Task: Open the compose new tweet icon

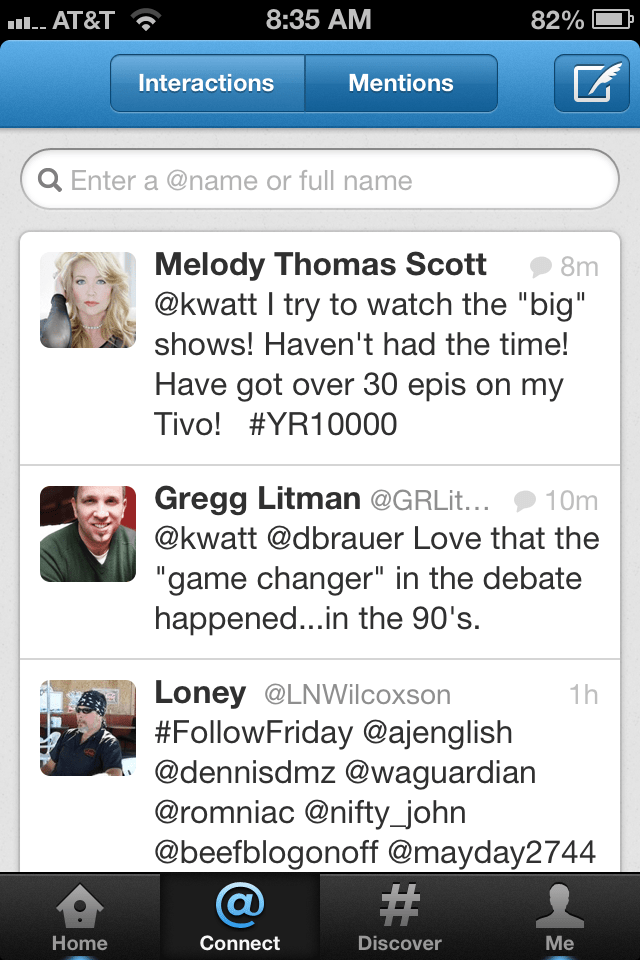Action: (592, 84)
